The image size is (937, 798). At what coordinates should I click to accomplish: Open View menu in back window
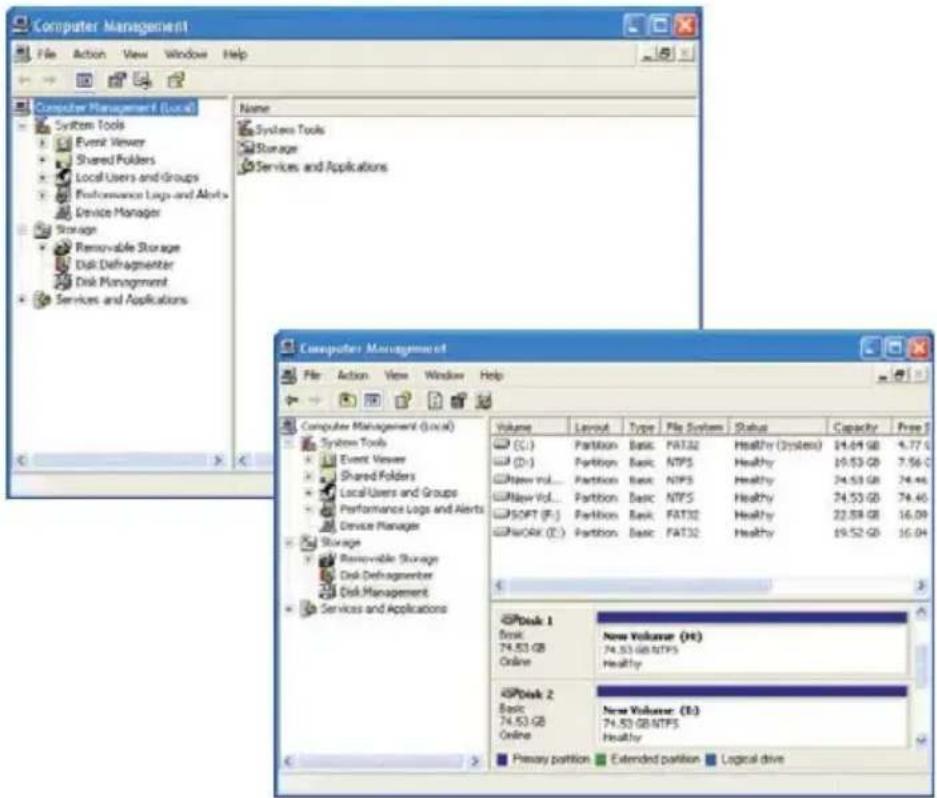(x=135, y=54)
